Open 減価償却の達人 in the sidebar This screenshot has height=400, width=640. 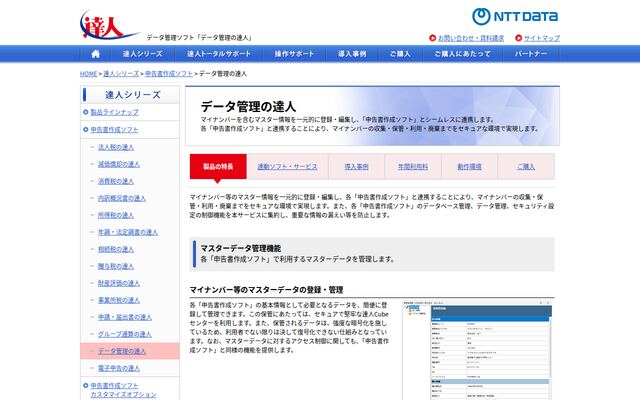click(119, 164)
